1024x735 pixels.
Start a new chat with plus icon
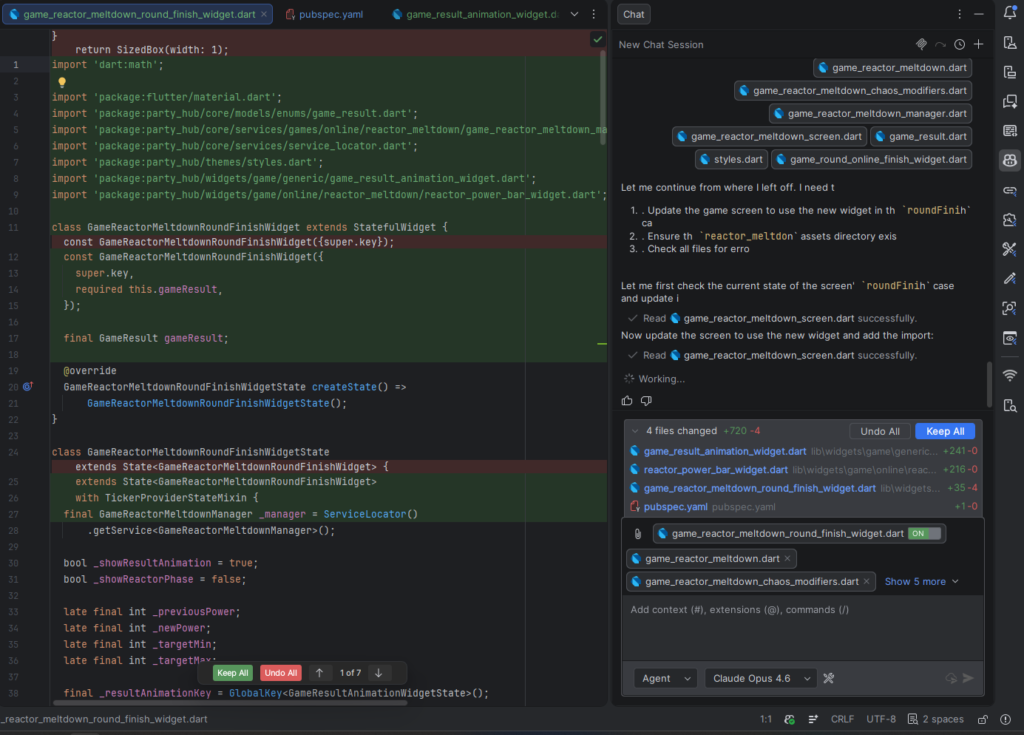click(979, 44)
